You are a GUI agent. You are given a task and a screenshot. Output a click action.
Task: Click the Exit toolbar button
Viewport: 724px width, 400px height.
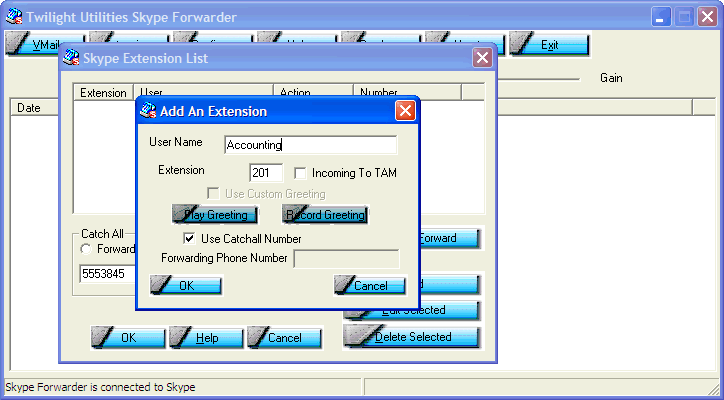549,45
